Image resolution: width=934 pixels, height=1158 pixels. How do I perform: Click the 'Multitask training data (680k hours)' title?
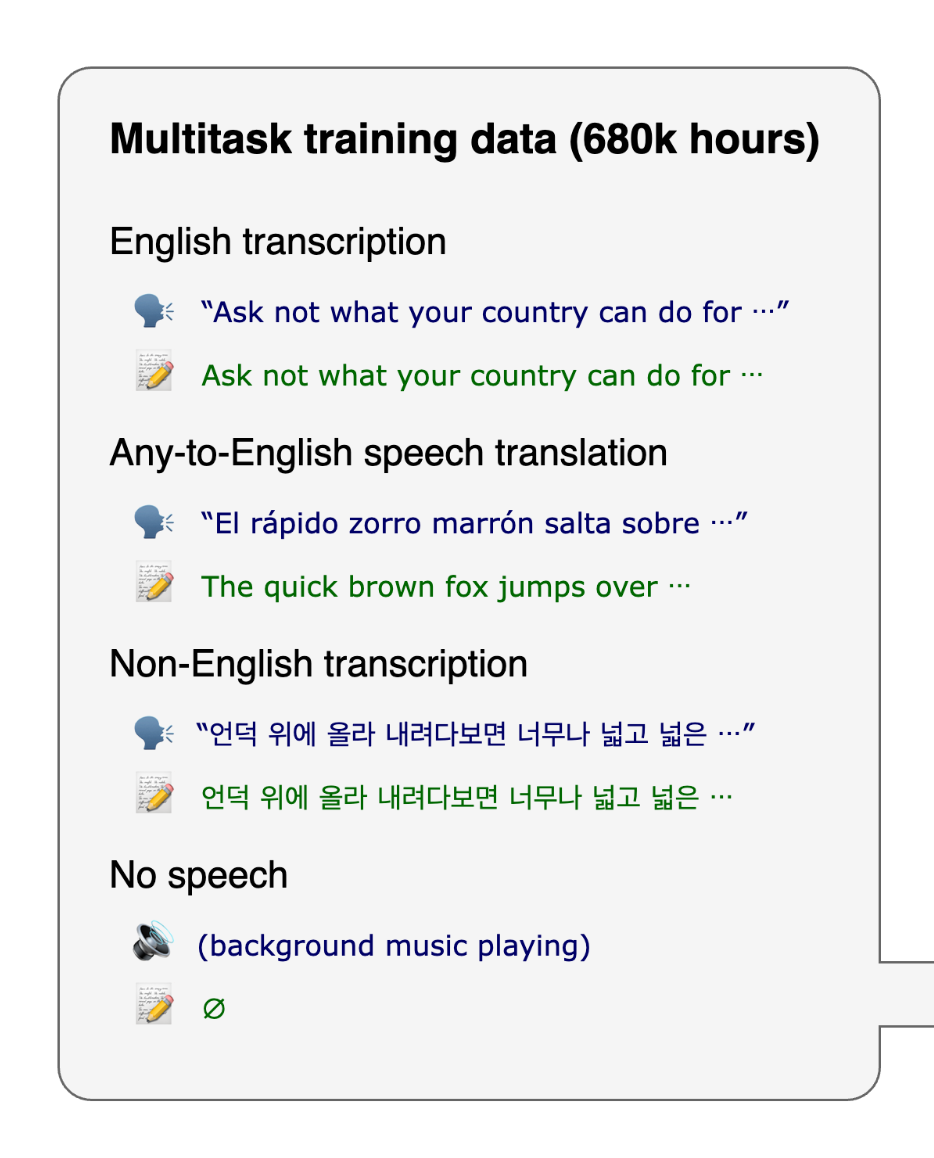pyautogui.click(x=464, y=139)
